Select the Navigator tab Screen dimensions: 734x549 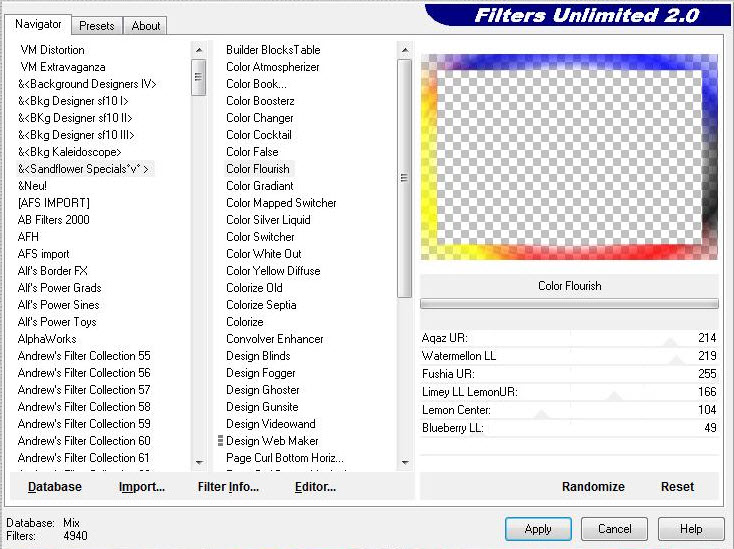pos(38,24)
